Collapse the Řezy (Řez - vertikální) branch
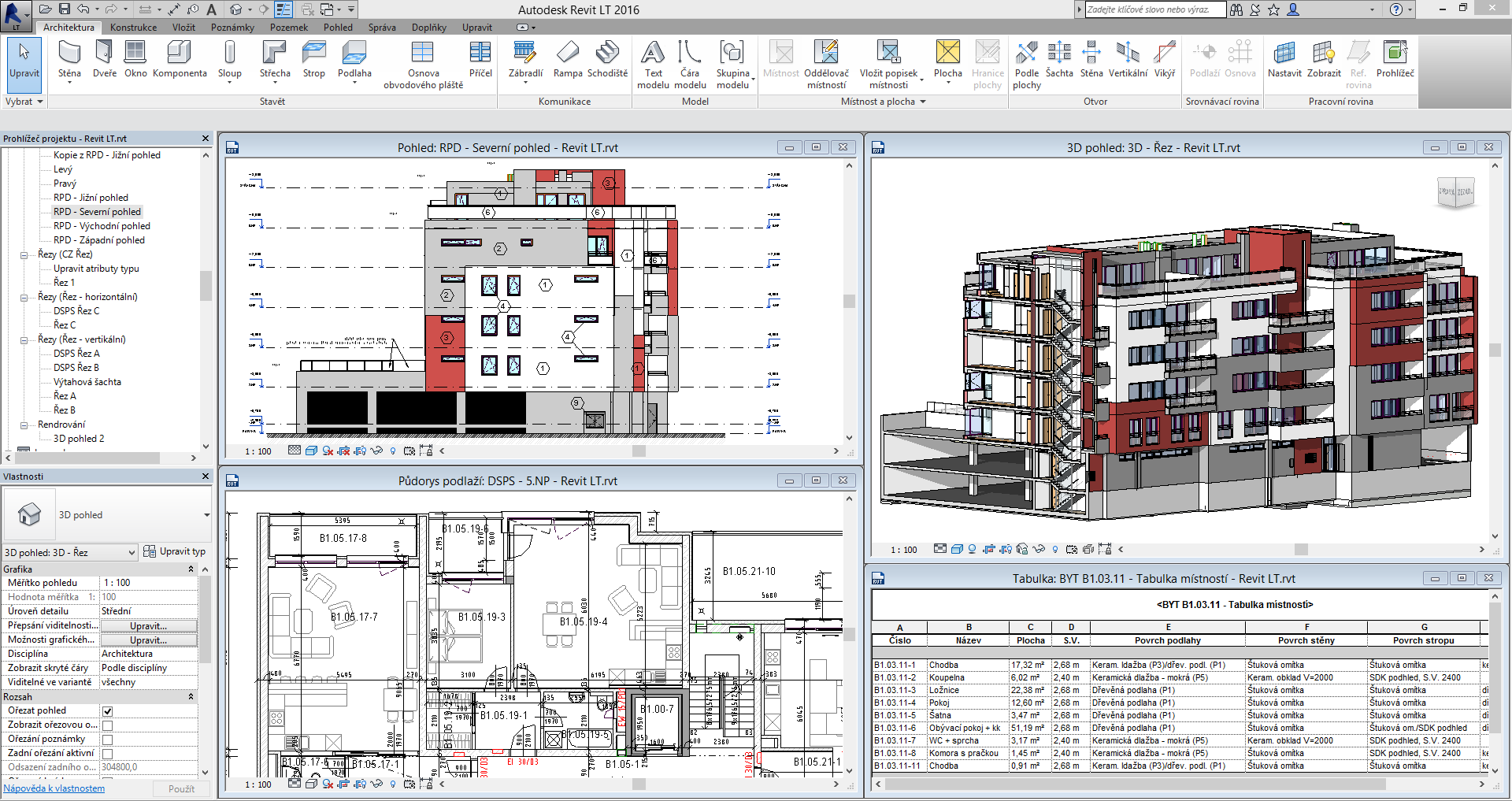 [24, 339]
